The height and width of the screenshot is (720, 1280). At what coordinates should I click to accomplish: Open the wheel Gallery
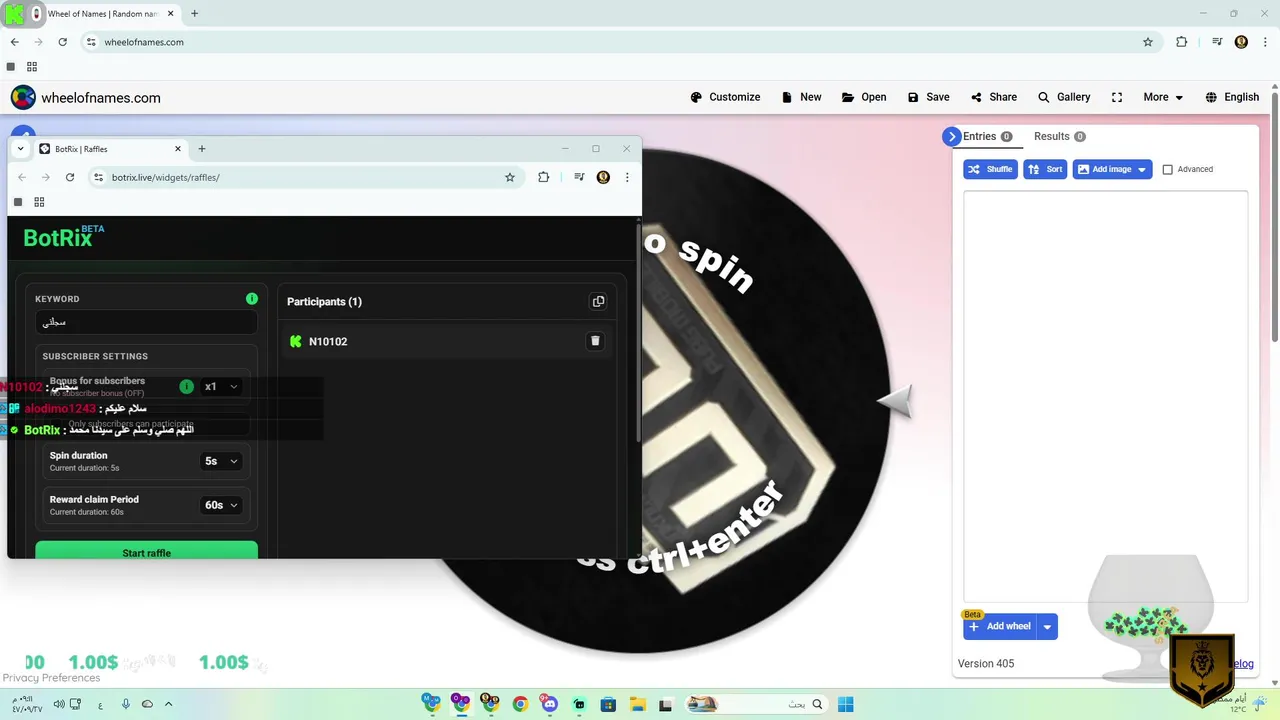[1064, 97]
